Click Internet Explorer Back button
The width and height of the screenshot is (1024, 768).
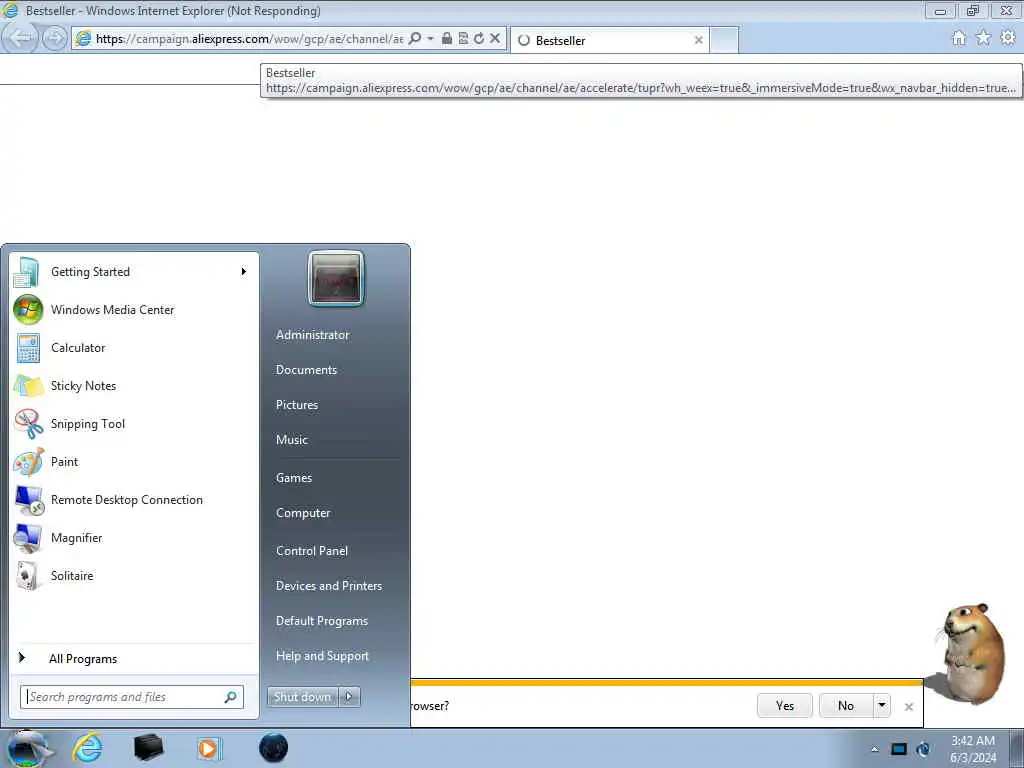pos(20,38)
